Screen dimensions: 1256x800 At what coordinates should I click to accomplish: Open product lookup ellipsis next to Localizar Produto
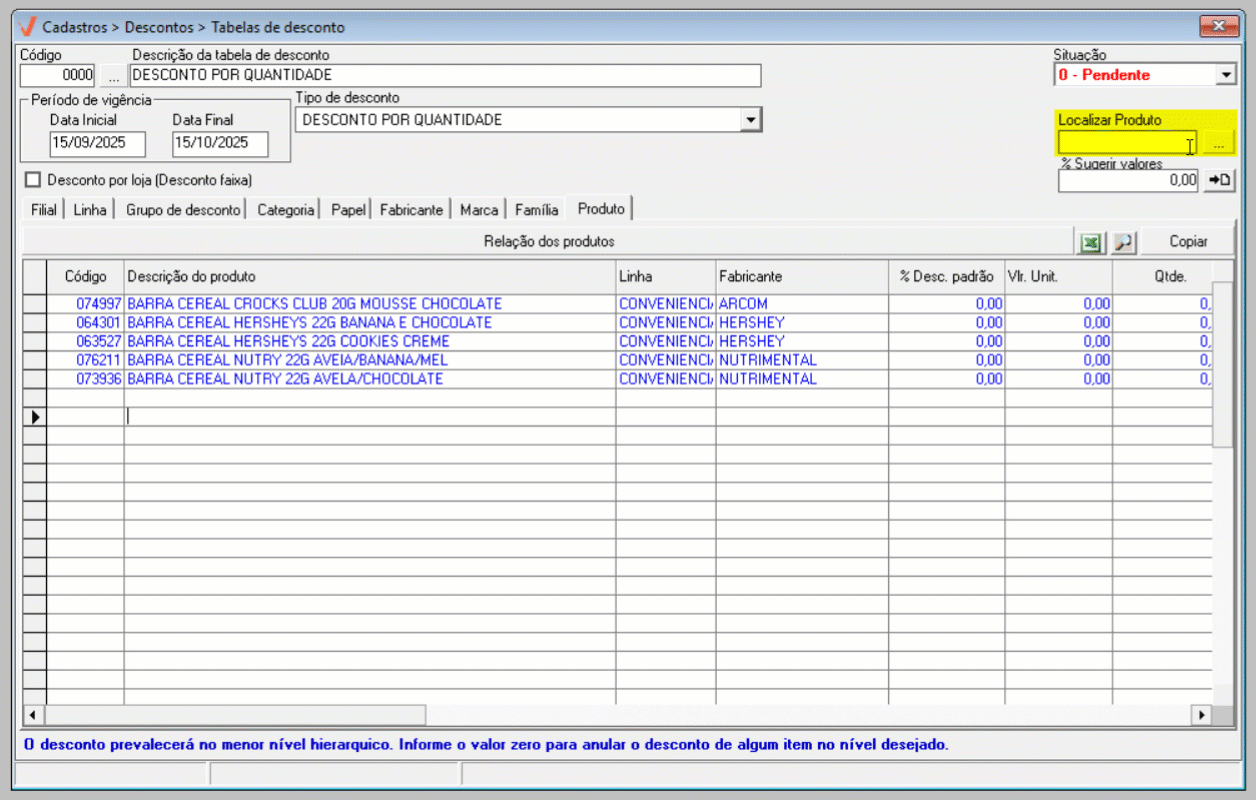coord(1217,145)
